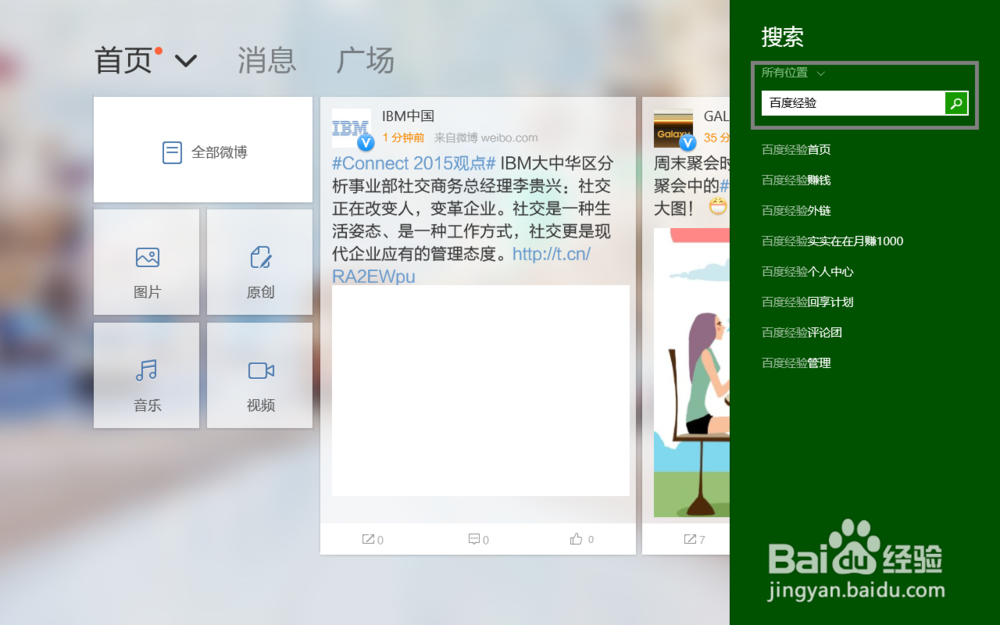Open the Galaxy account avatar
The height and width of the screenshot is (625, 1000).
pyautogui.click(x=673, y=128)
